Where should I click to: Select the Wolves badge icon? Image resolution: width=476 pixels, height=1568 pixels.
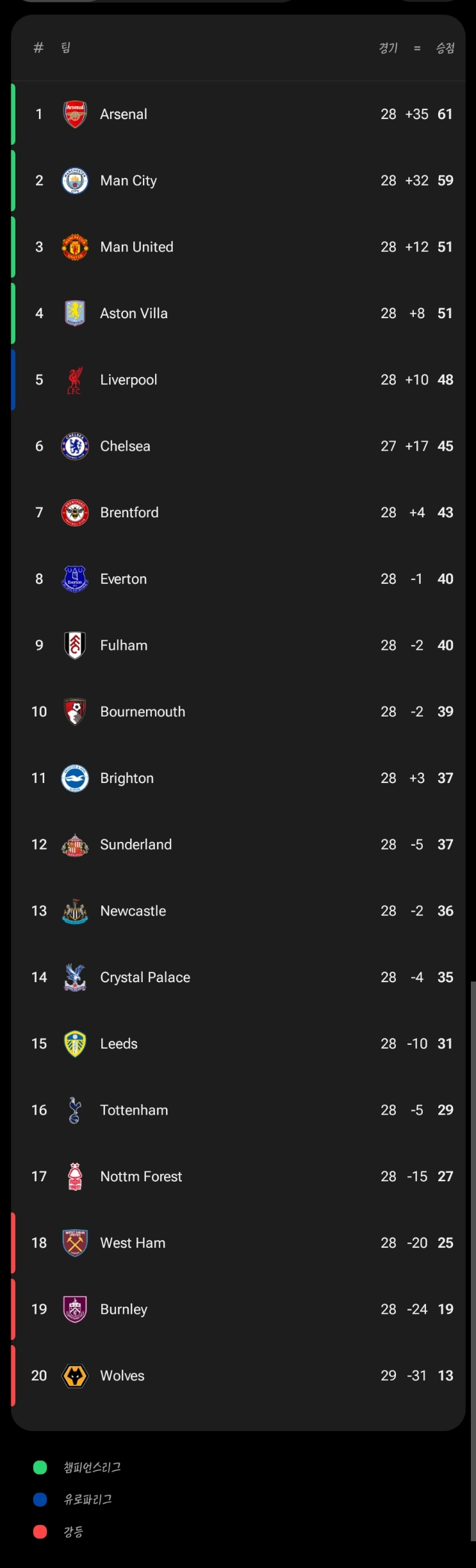pos(75,1376)
